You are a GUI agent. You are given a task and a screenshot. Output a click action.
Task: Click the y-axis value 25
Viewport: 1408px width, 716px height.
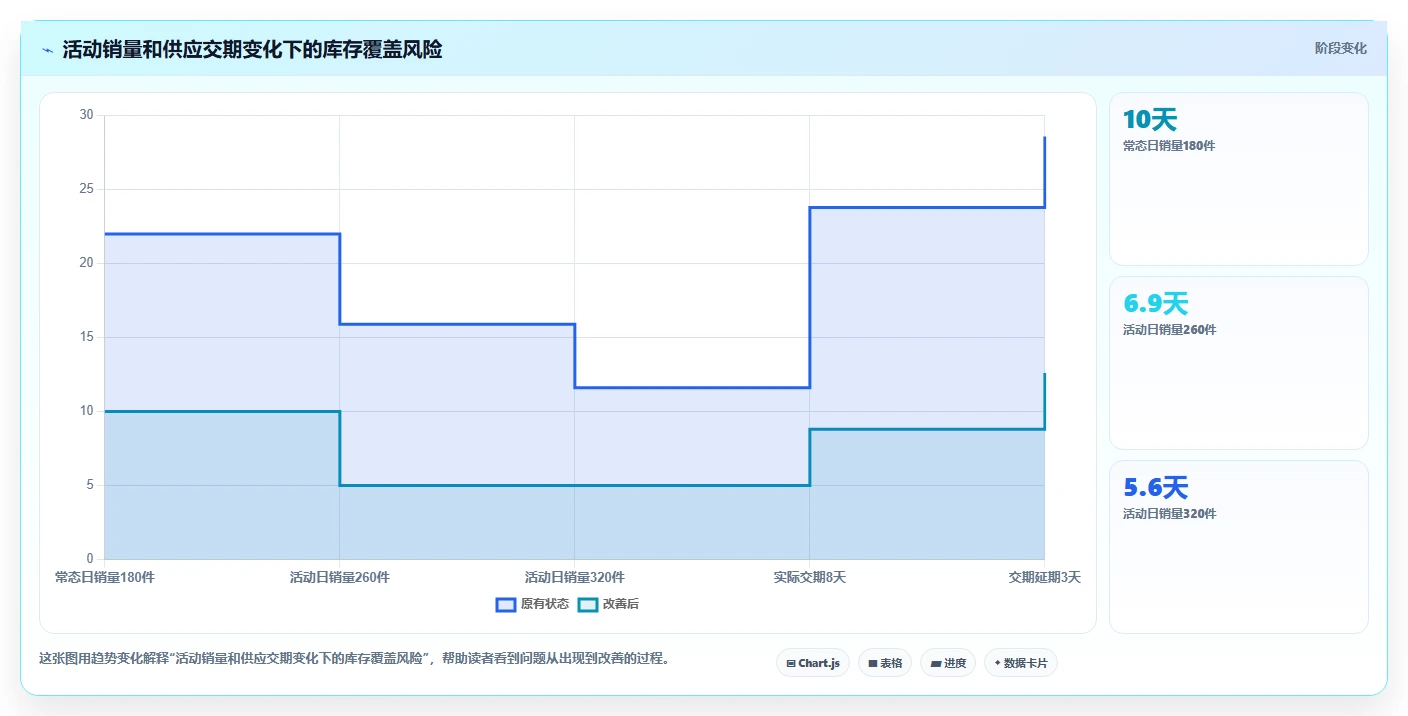click(x=86, y=189)
